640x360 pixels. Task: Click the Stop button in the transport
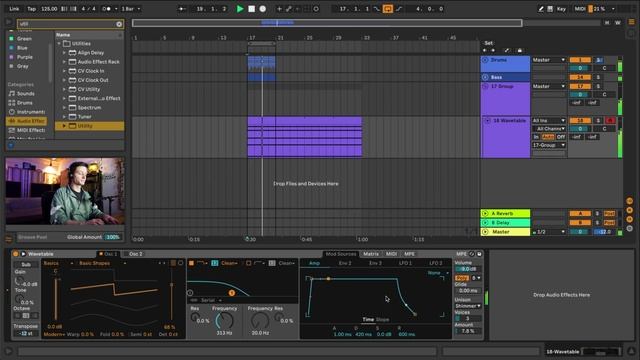[251, 9]
